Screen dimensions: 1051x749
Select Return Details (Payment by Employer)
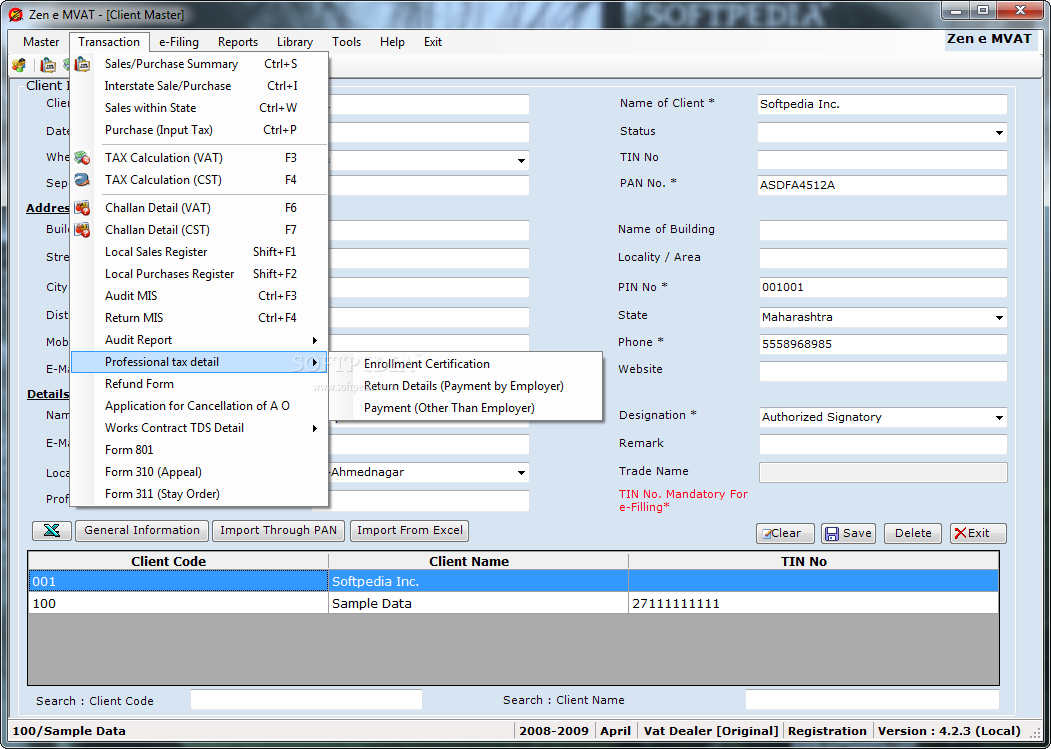(x=466, y=386)
